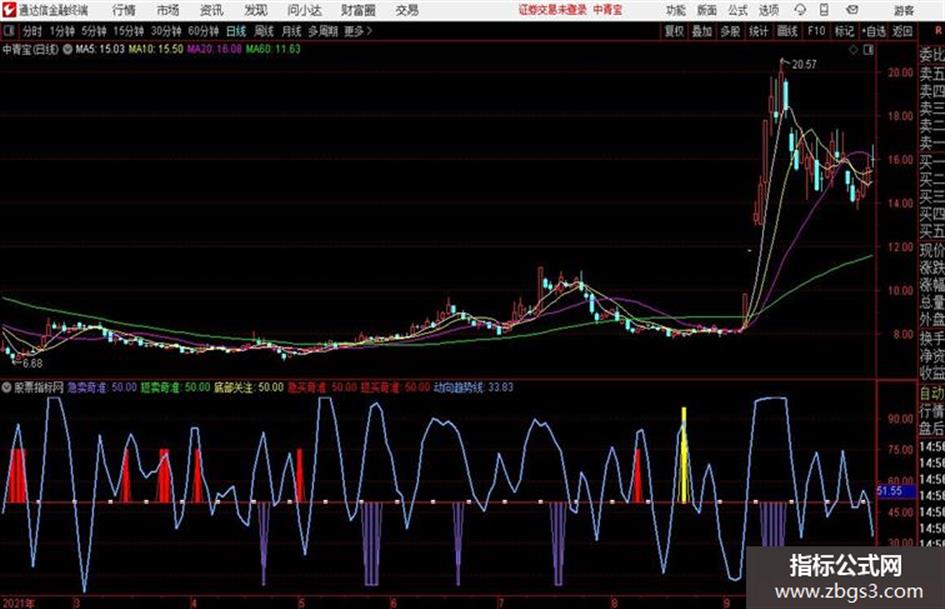Expand the 更多 periods list
This screenshot has height=609, width=945.
[358, 31]
